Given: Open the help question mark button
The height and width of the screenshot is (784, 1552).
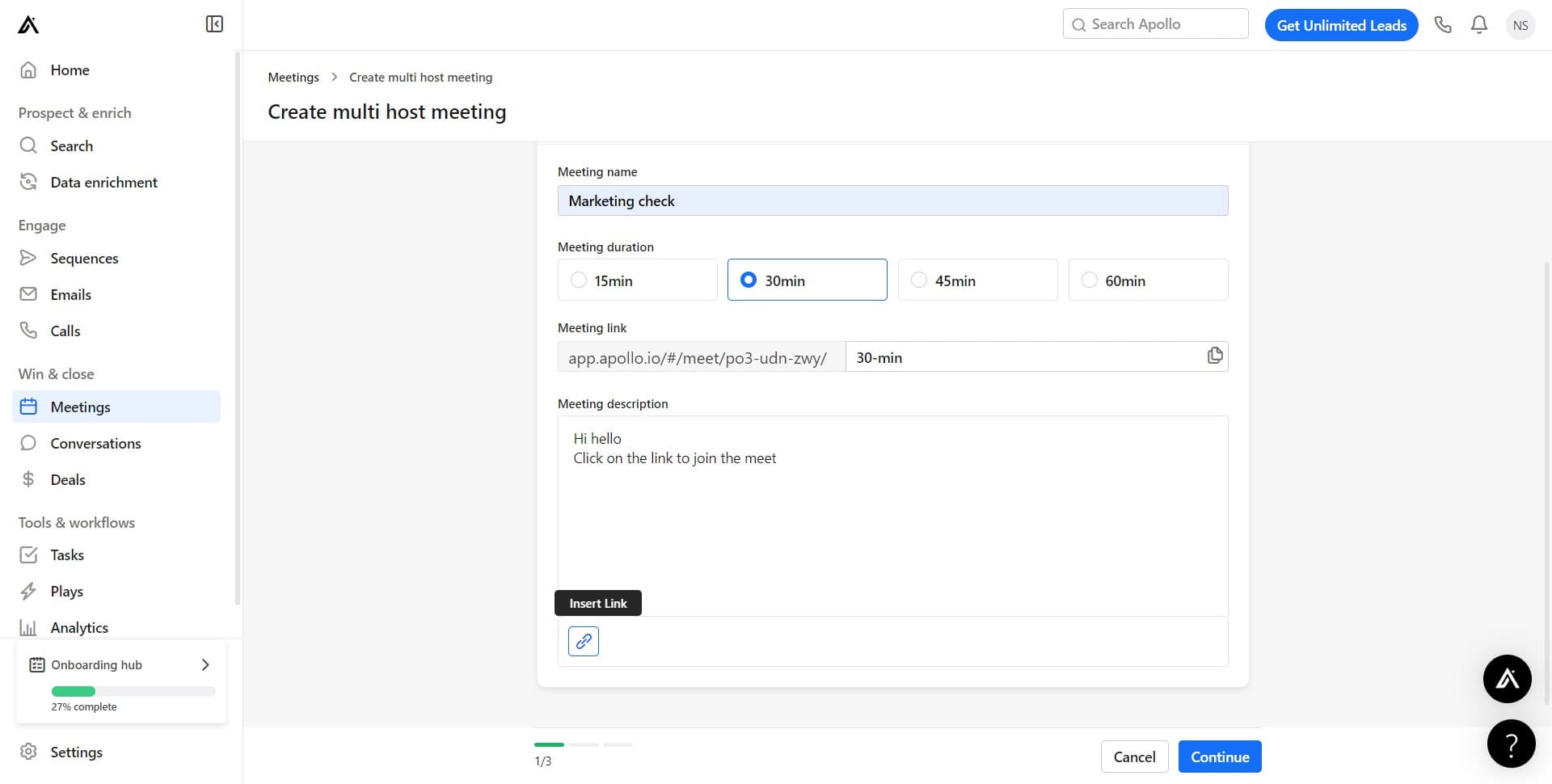Looking at the screenshot, I should [1511, 744].
